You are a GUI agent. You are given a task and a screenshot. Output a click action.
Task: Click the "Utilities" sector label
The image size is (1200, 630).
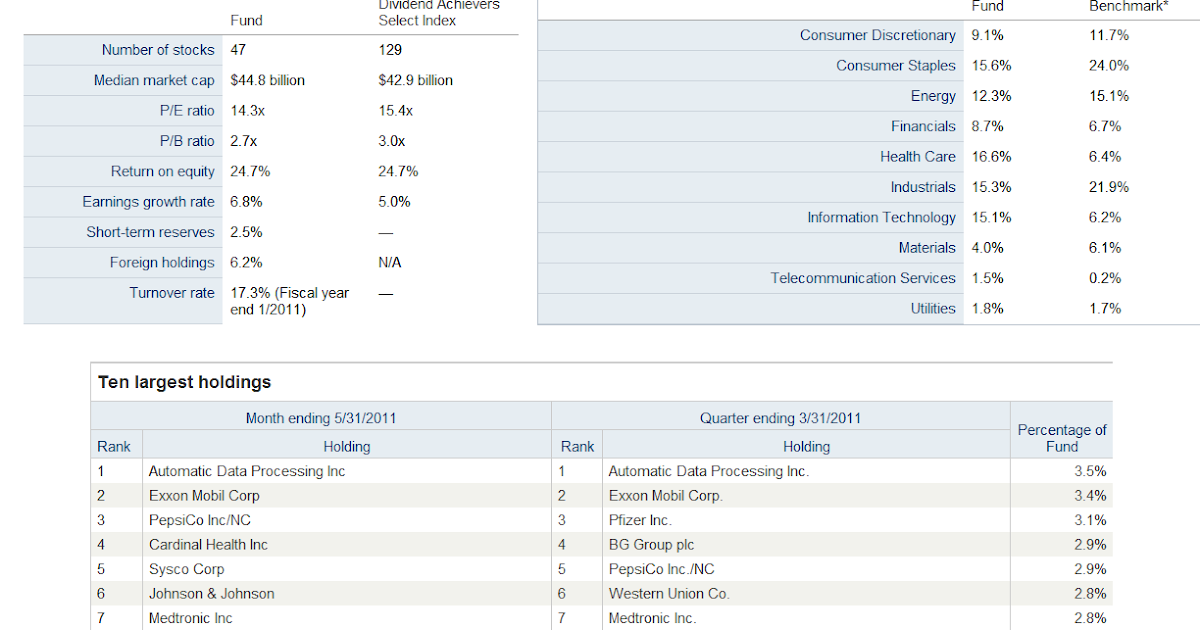pyautogui.click(x=933, y=309)
